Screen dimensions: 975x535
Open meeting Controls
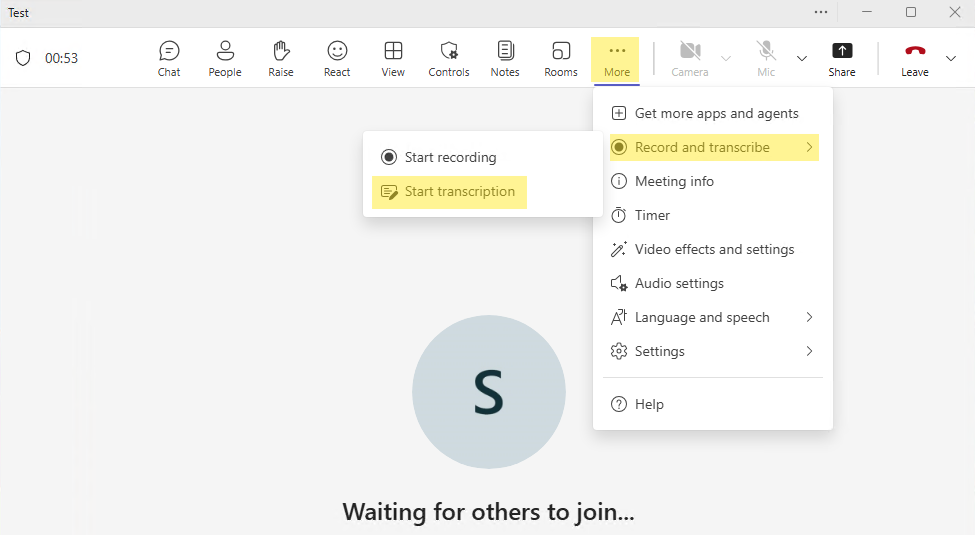click(x=449, y=58)
